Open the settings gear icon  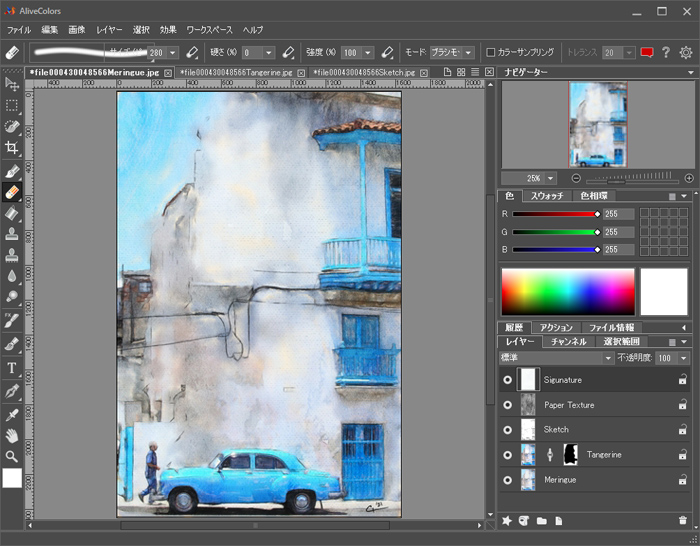point(686,53)
